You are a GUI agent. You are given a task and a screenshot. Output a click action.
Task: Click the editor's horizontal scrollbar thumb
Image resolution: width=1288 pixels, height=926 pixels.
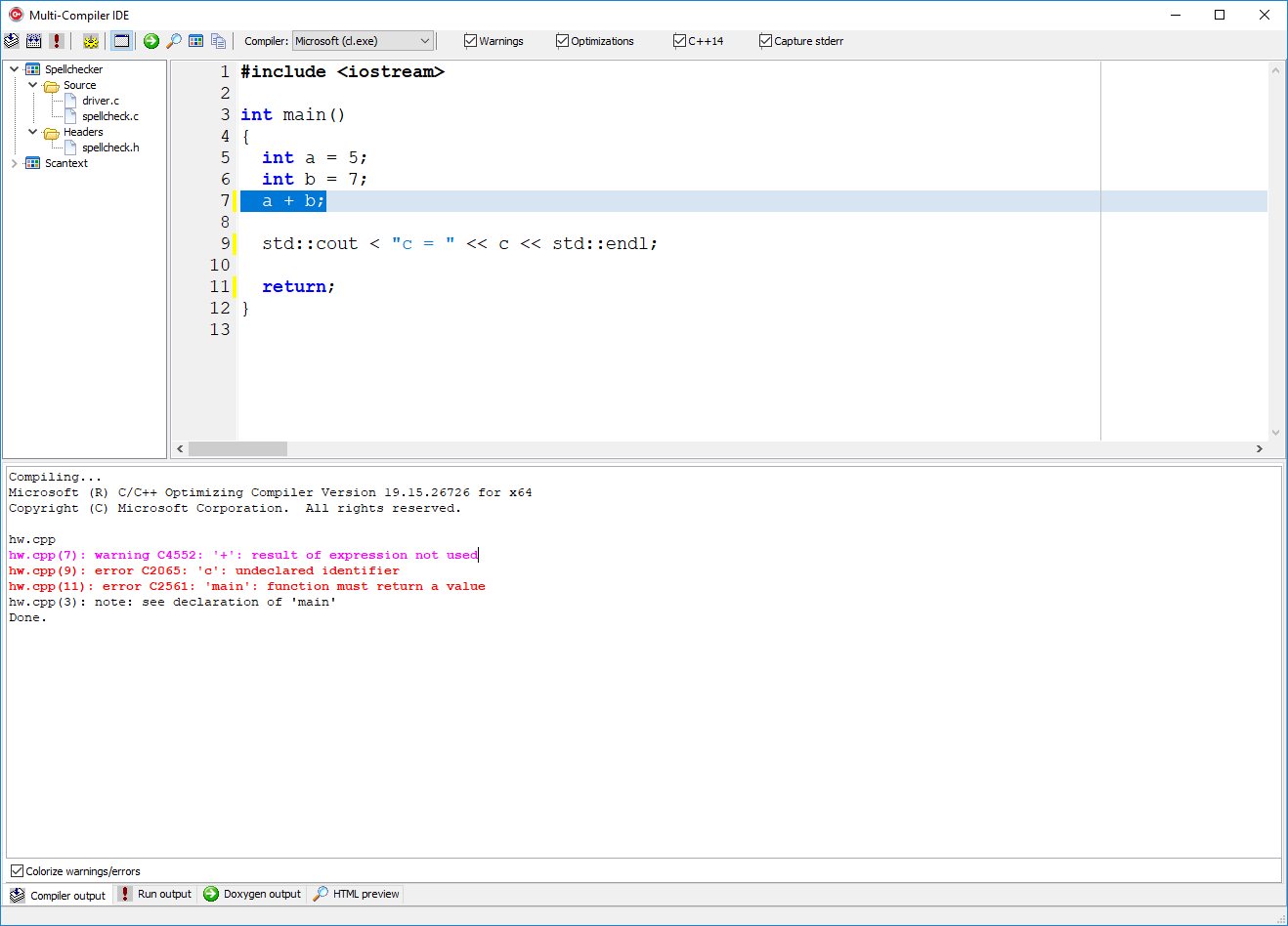click(x=237, y=448)
